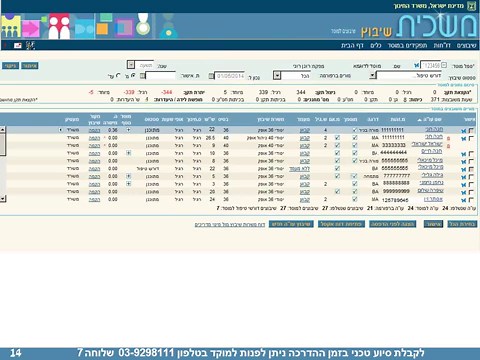Go to דף הבית home page
The width and height of the screenshot is (480, 360).
click(352, 45)
